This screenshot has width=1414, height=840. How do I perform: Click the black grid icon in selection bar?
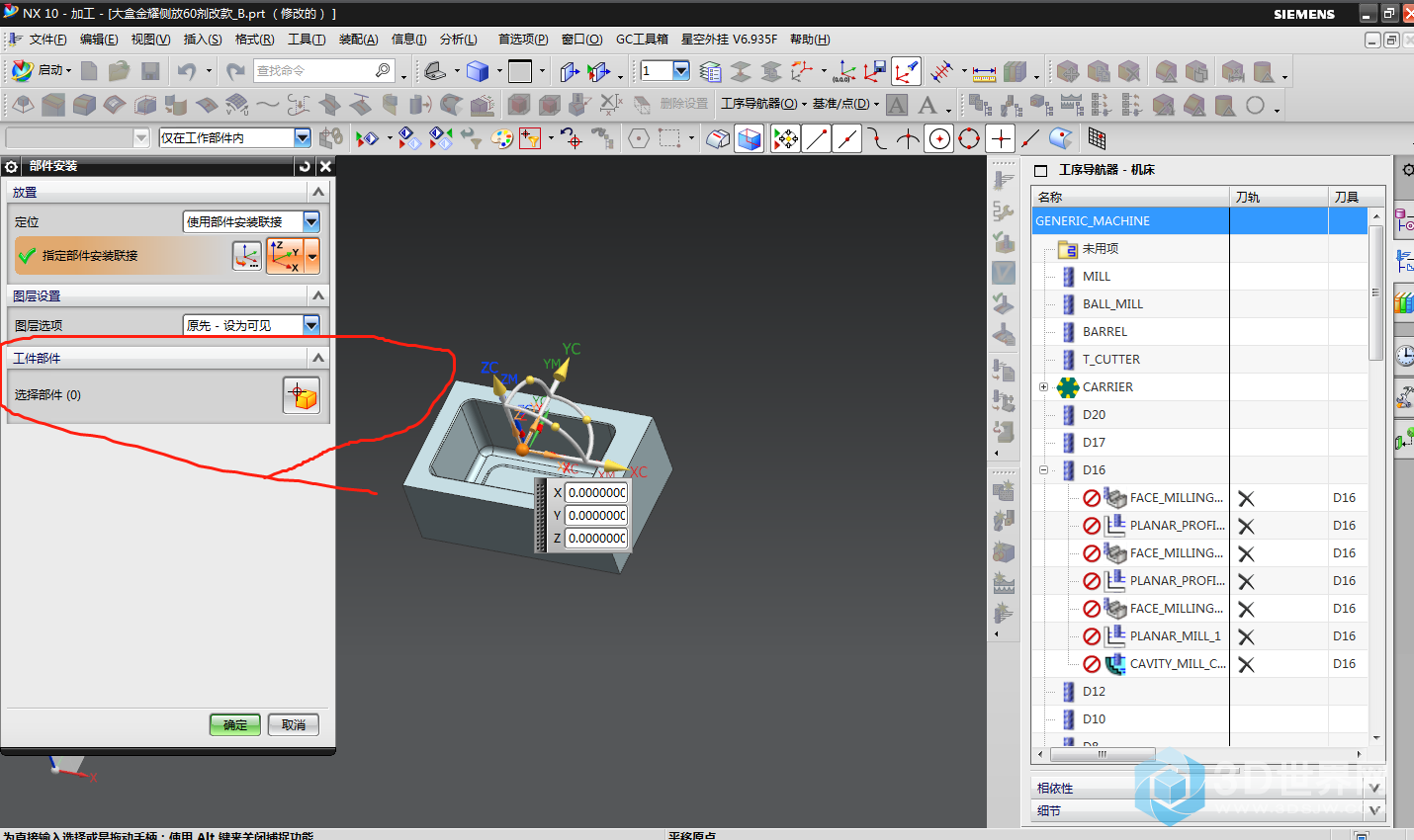[x=1096, y=138]
